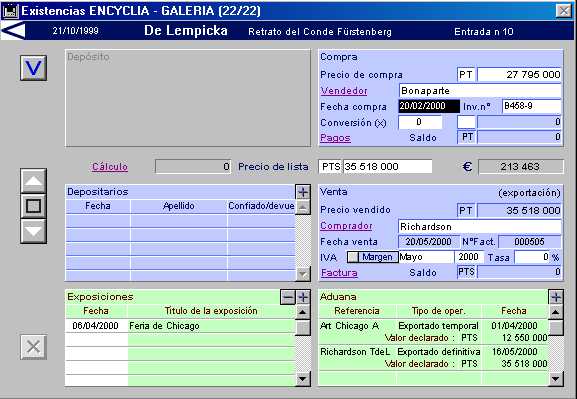Click the declared value 12 550 000
Viewport: 577px width, 399px height.
click(x=524, y=338)
